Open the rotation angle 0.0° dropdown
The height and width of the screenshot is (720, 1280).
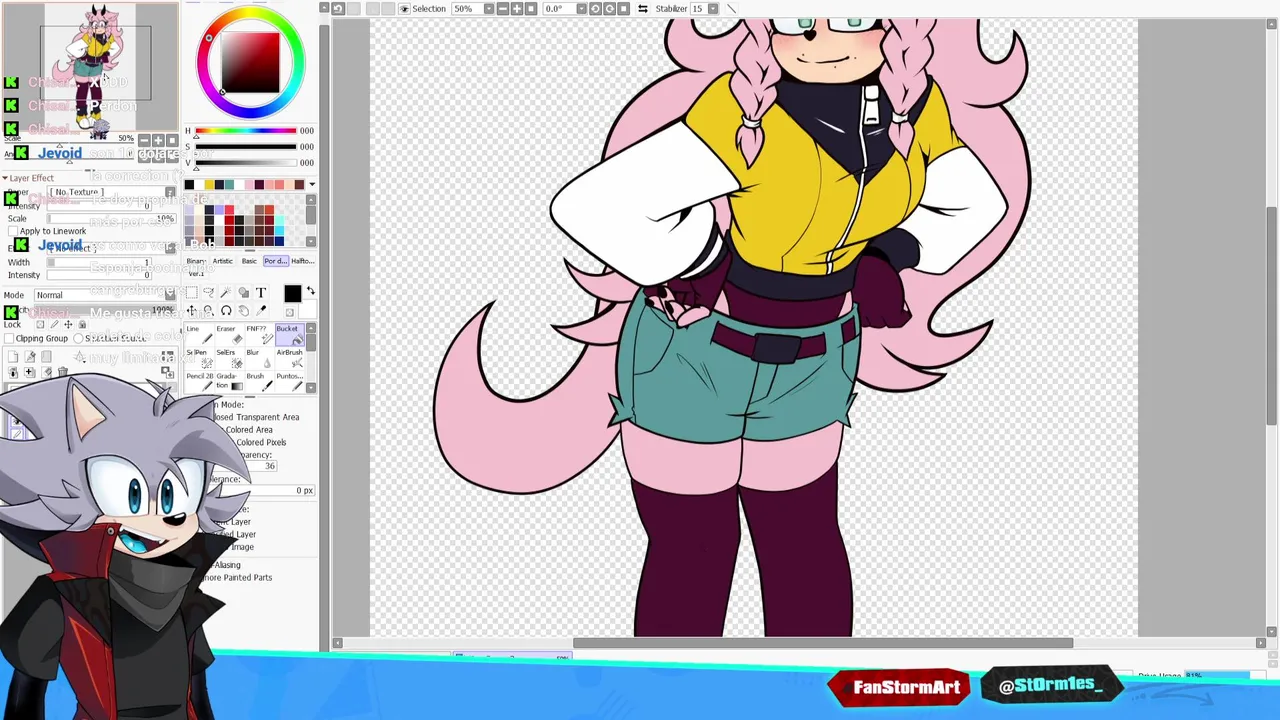tap(581, 9)
